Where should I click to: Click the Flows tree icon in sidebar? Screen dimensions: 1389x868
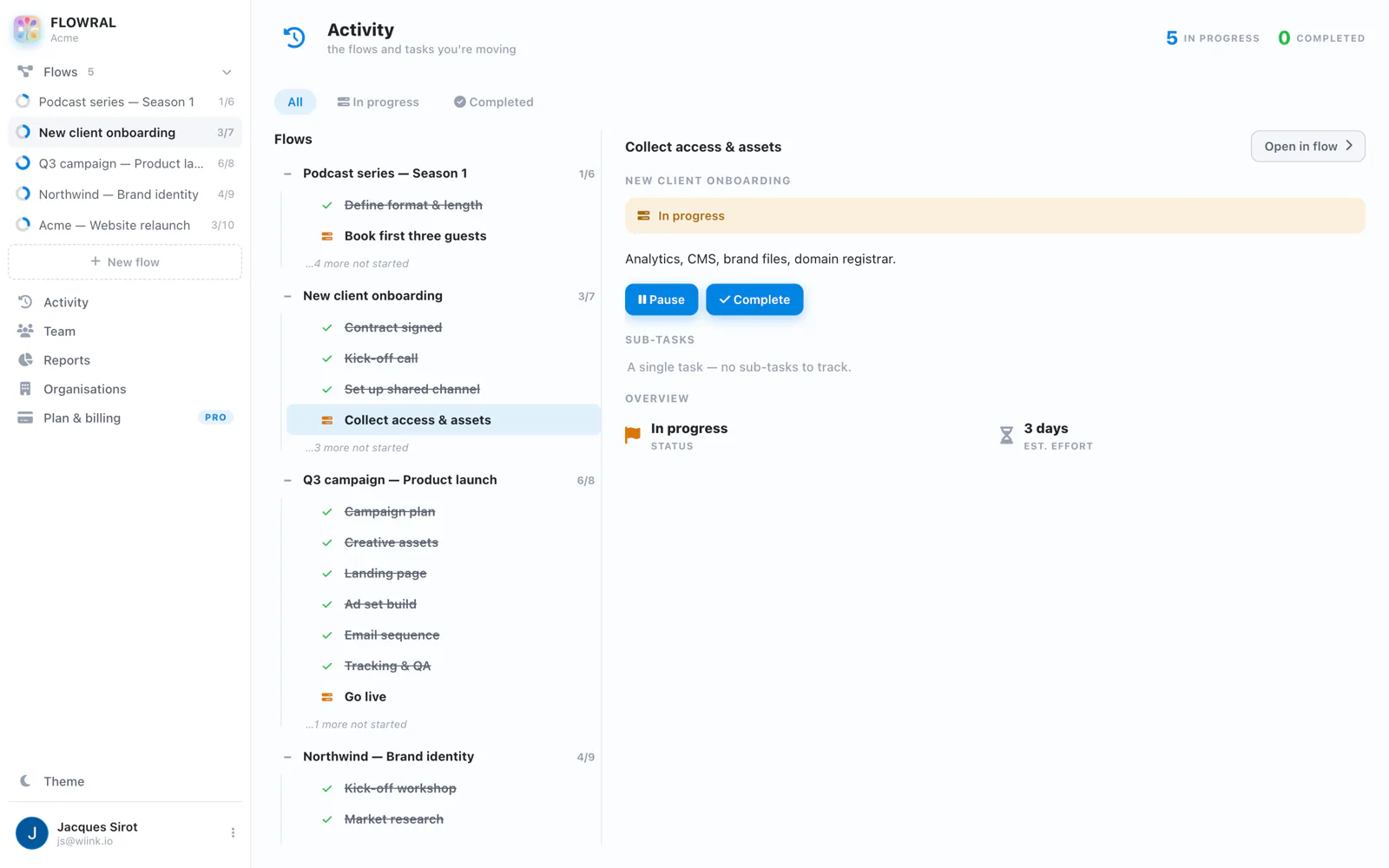[25, 71]
